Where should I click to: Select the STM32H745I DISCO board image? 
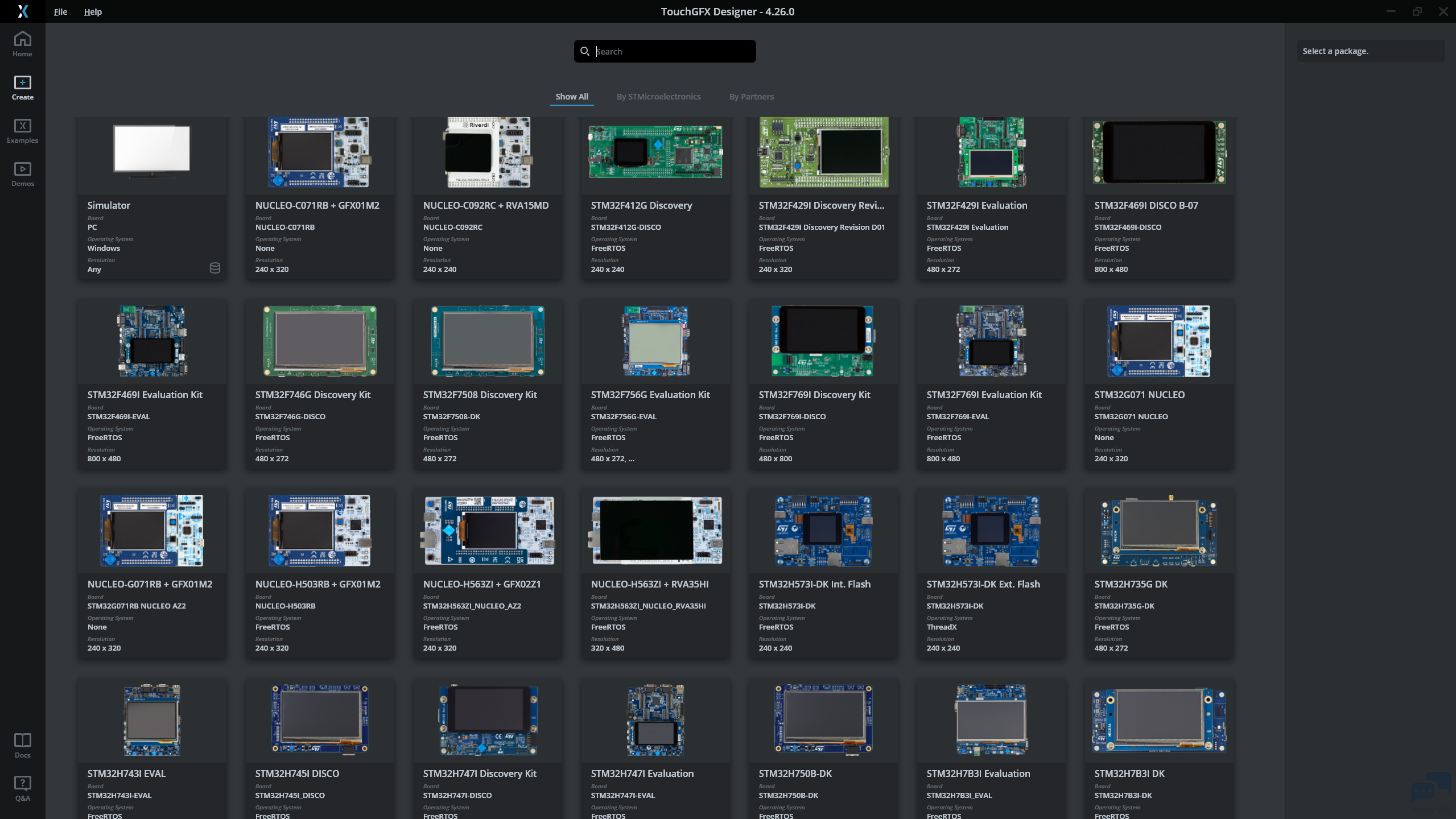320,720
